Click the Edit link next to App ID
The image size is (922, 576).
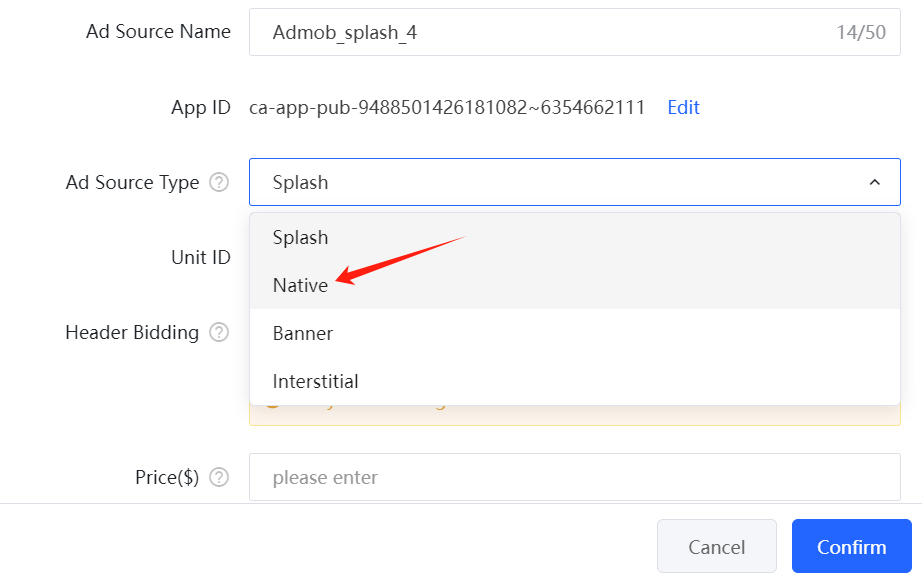[x=683, y=108]
